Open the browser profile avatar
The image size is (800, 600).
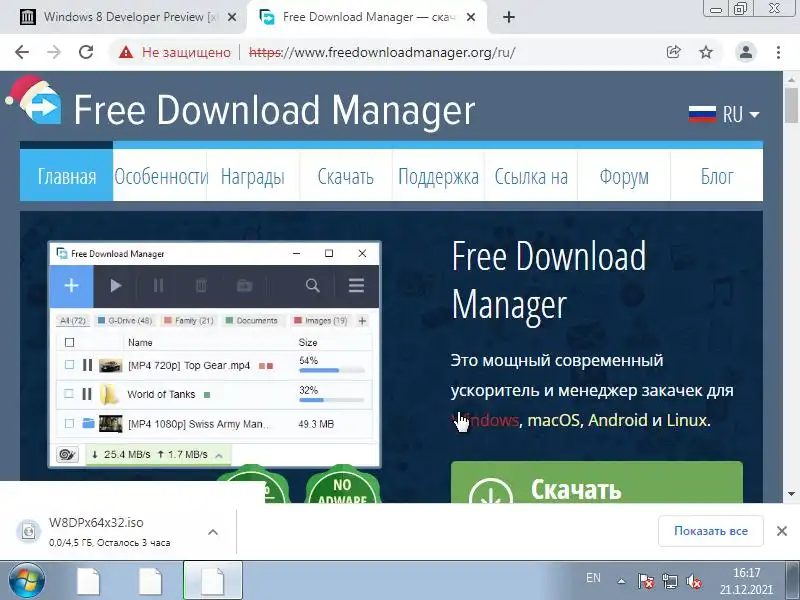click(745, 52)
